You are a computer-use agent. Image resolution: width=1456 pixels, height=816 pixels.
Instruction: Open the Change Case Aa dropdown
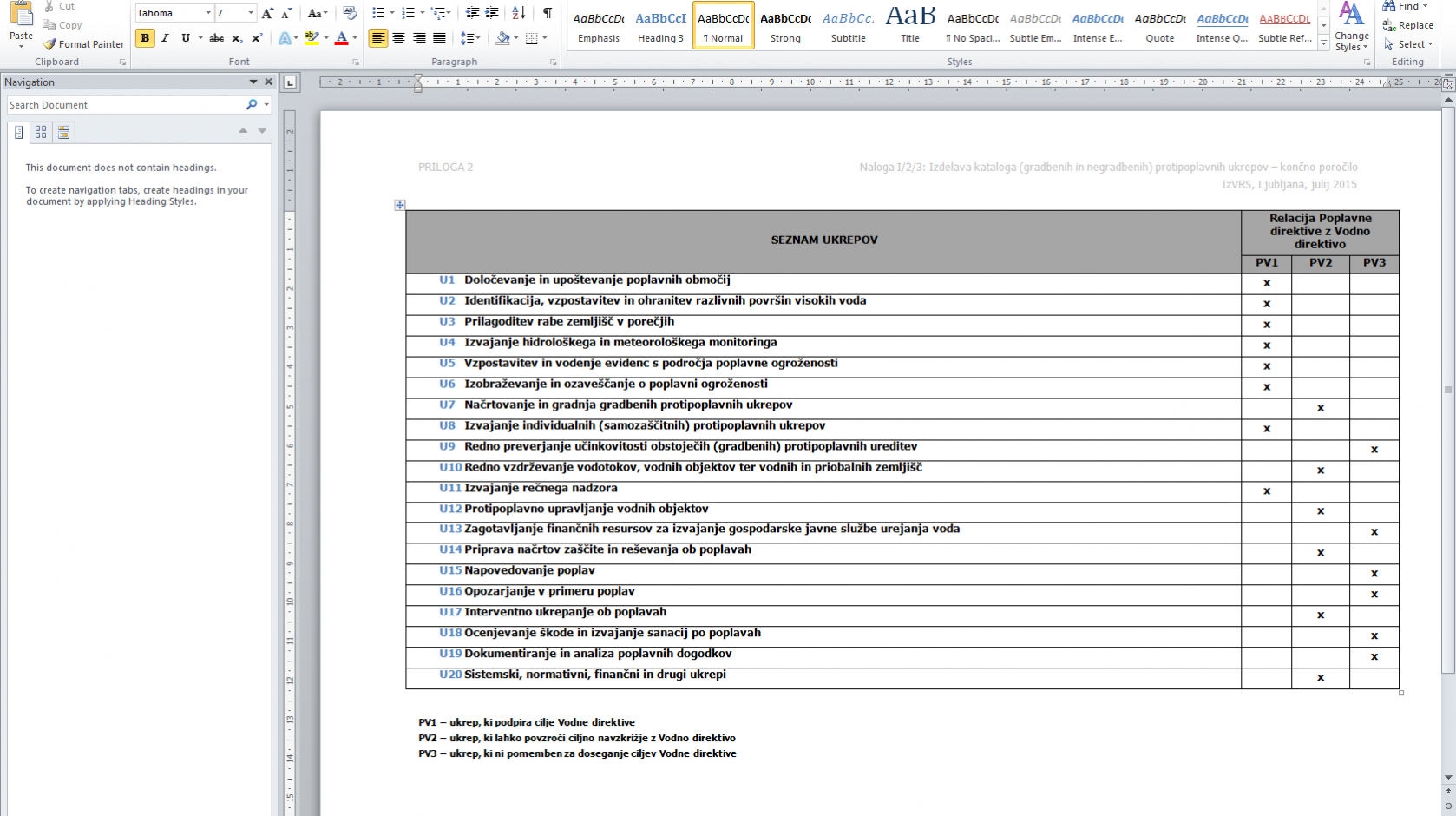318,13
